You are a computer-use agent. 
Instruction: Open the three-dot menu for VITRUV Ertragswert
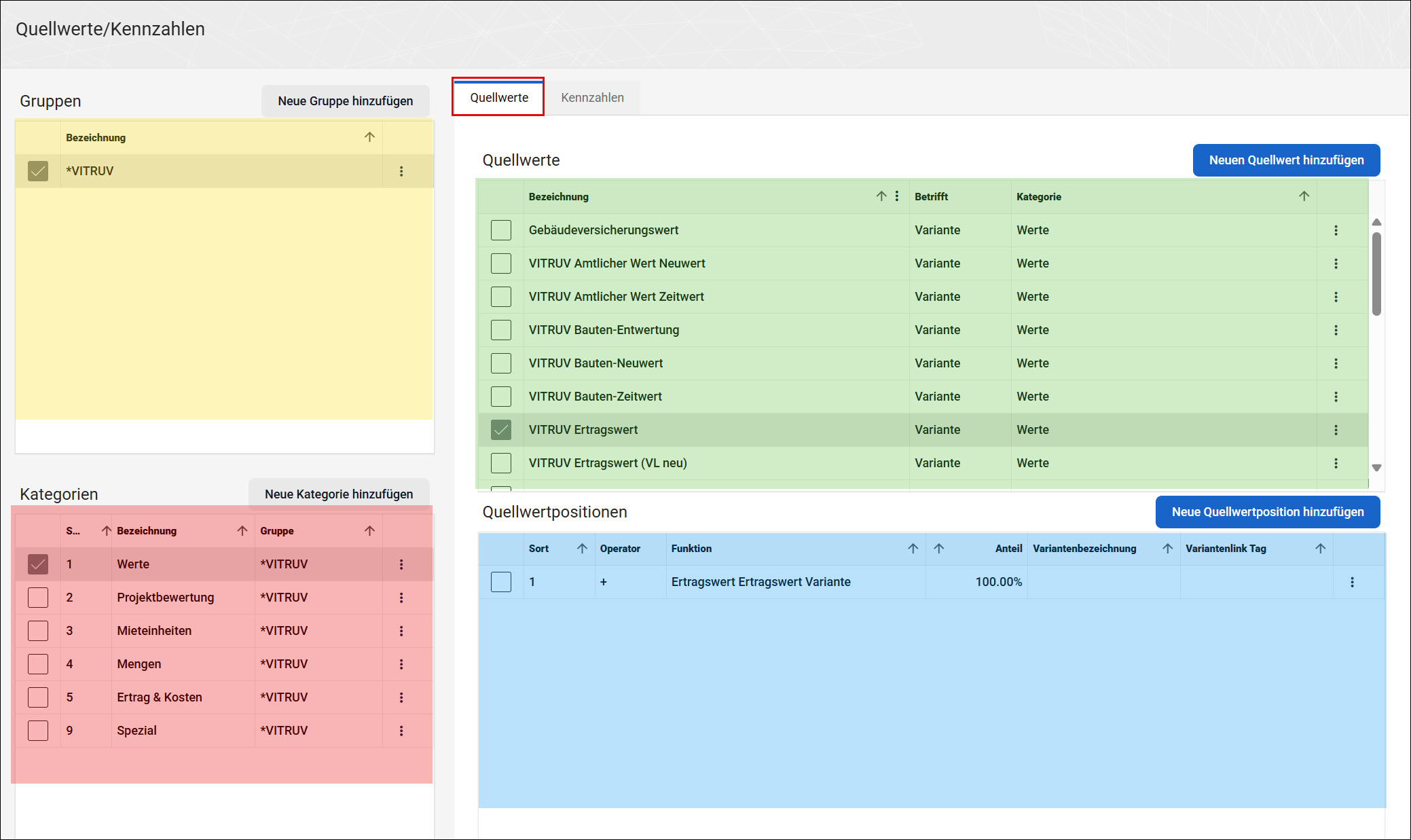[x=1336, y=430]
